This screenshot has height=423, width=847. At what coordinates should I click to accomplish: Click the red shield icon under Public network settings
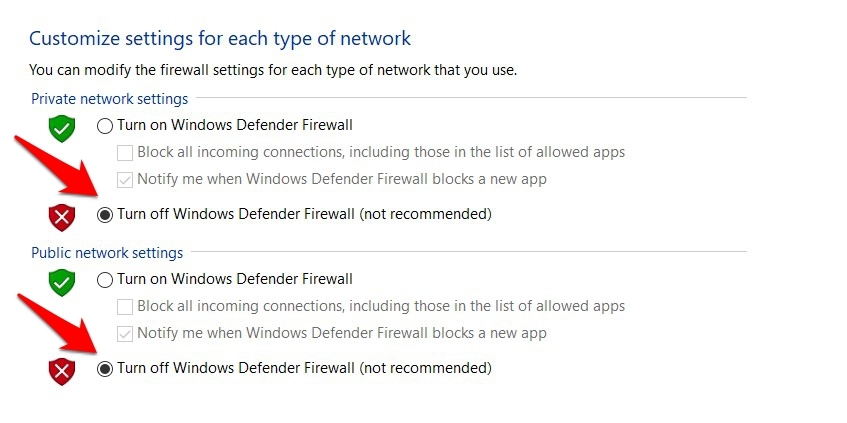(x=63, y=371)
